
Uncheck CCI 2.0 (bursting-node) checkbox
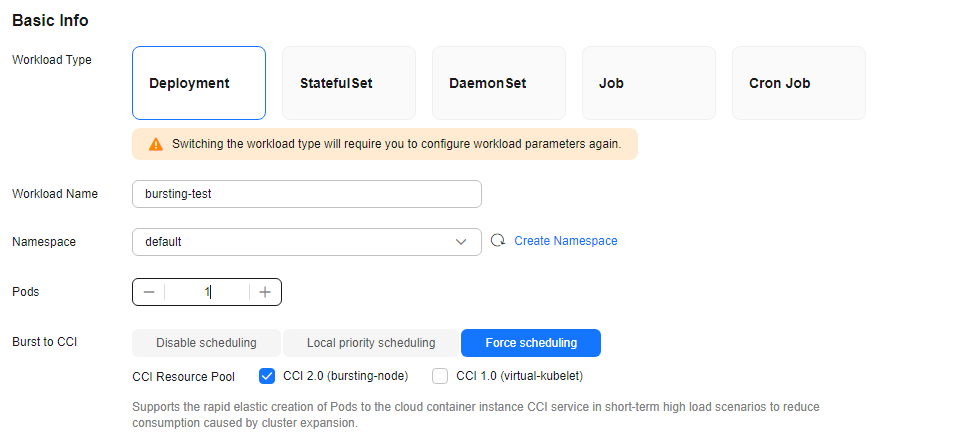point(267,376)
